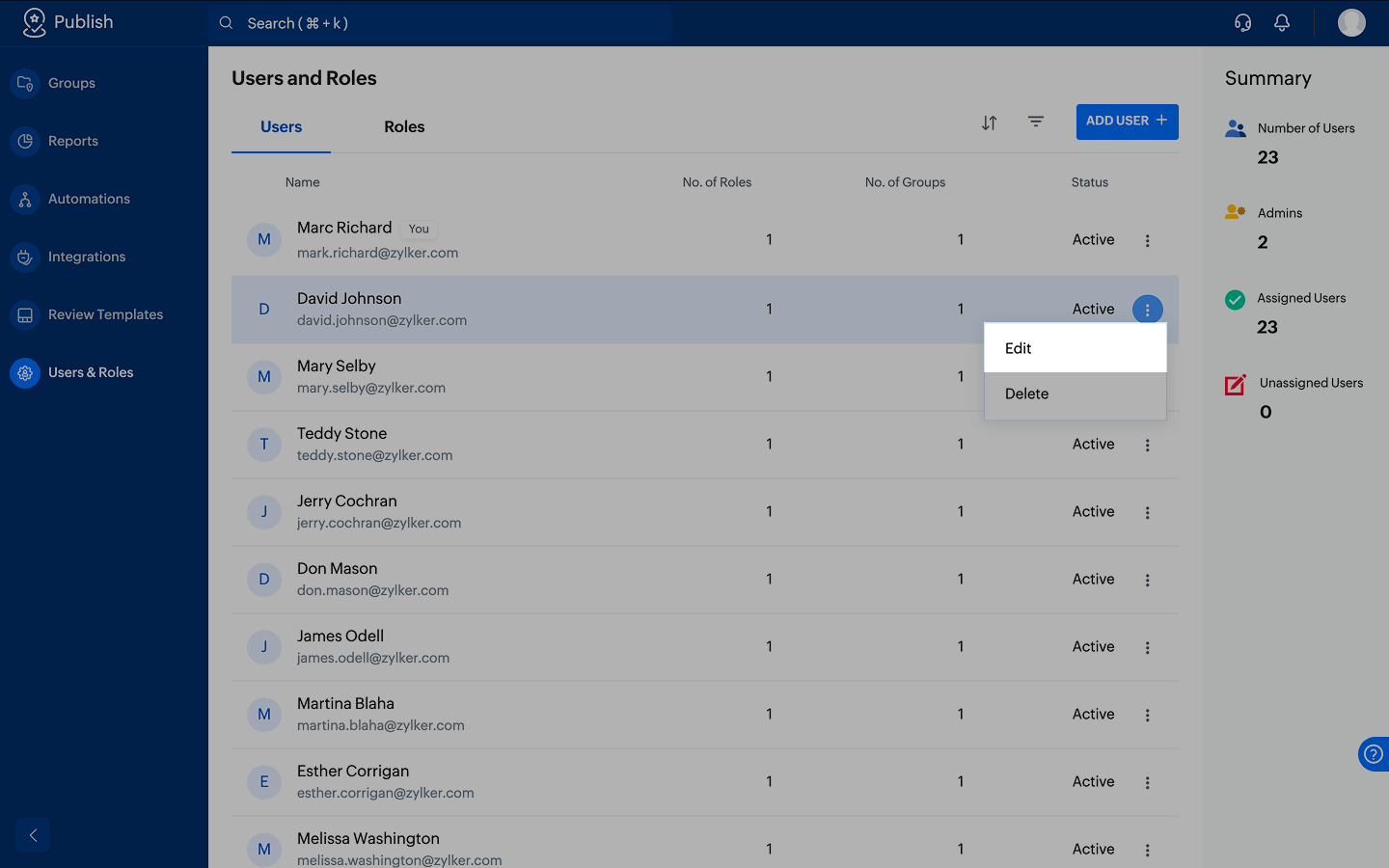
Task: Click the search magnifier icon
Action: 226,22
